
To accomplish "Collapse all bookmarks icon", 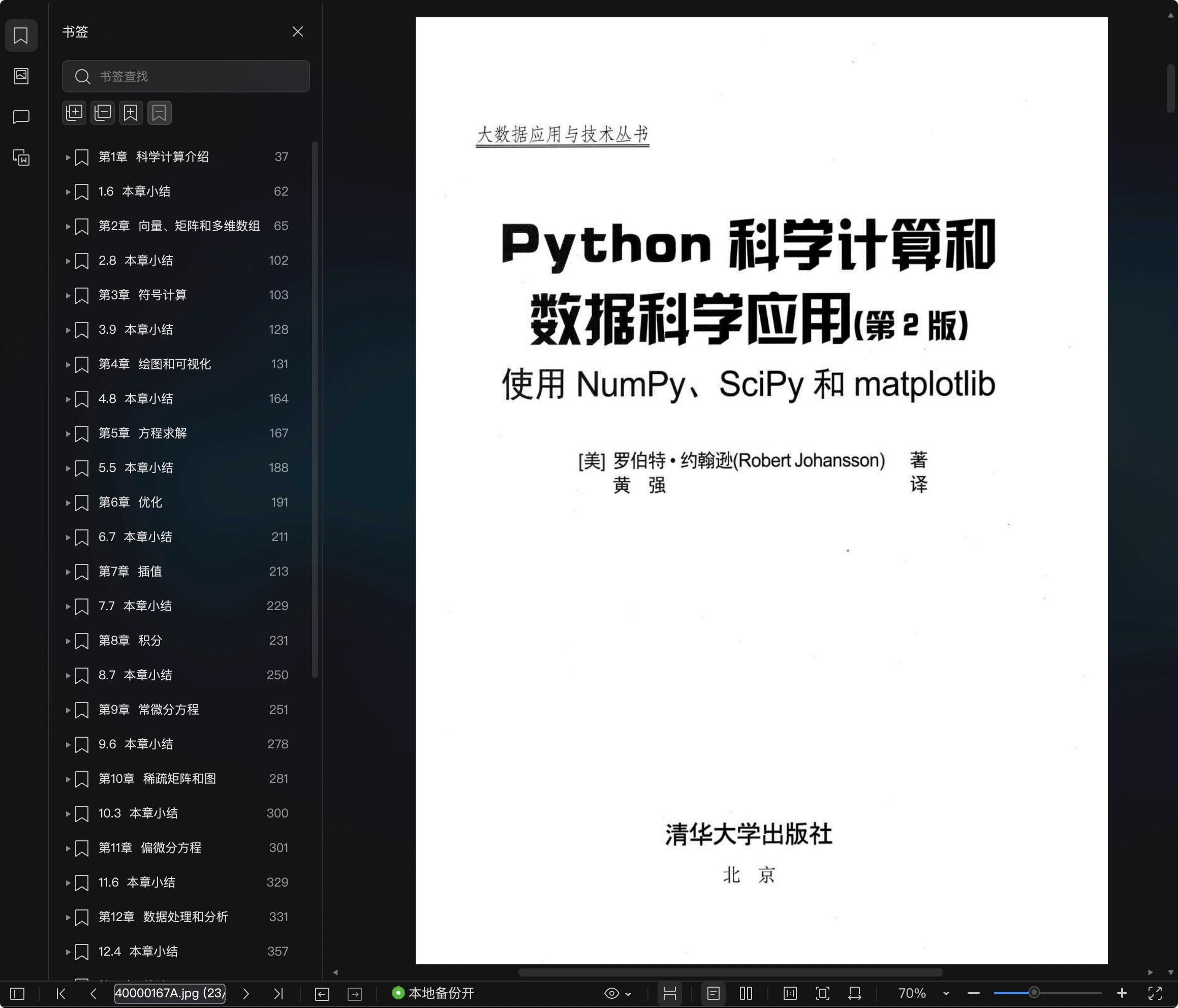I will (103, 113).
